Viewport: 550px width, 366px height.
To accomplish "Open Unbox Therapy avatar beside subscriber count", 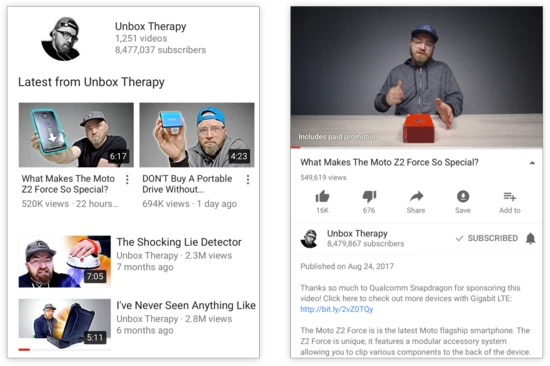I will point(310,239).
